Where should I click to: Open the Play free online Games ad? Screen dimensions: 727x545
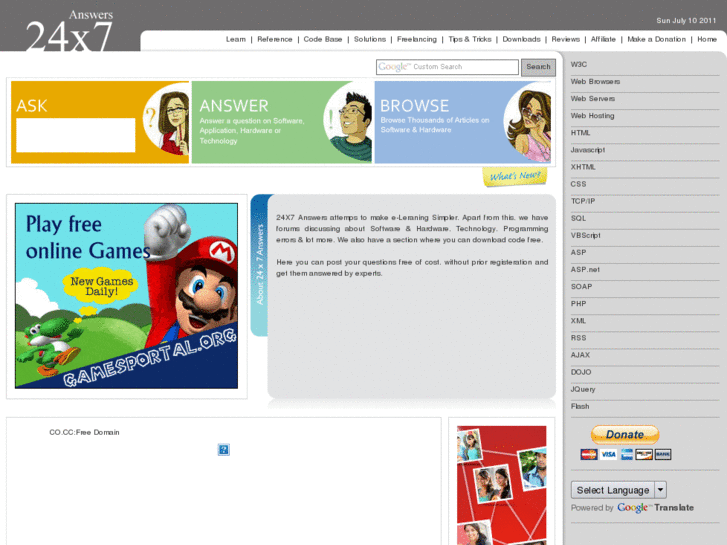click(x=126, y=295)
